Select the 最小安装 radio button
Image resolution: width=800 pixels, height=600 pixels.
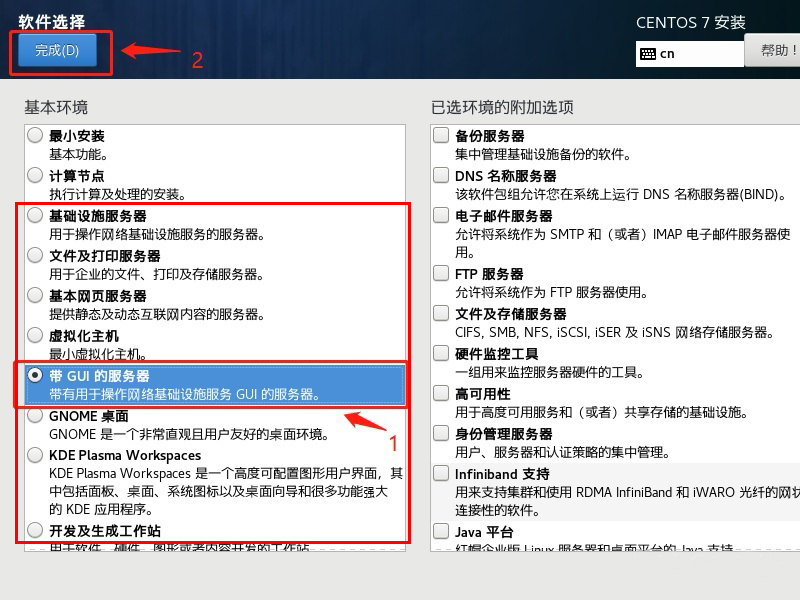35,135
